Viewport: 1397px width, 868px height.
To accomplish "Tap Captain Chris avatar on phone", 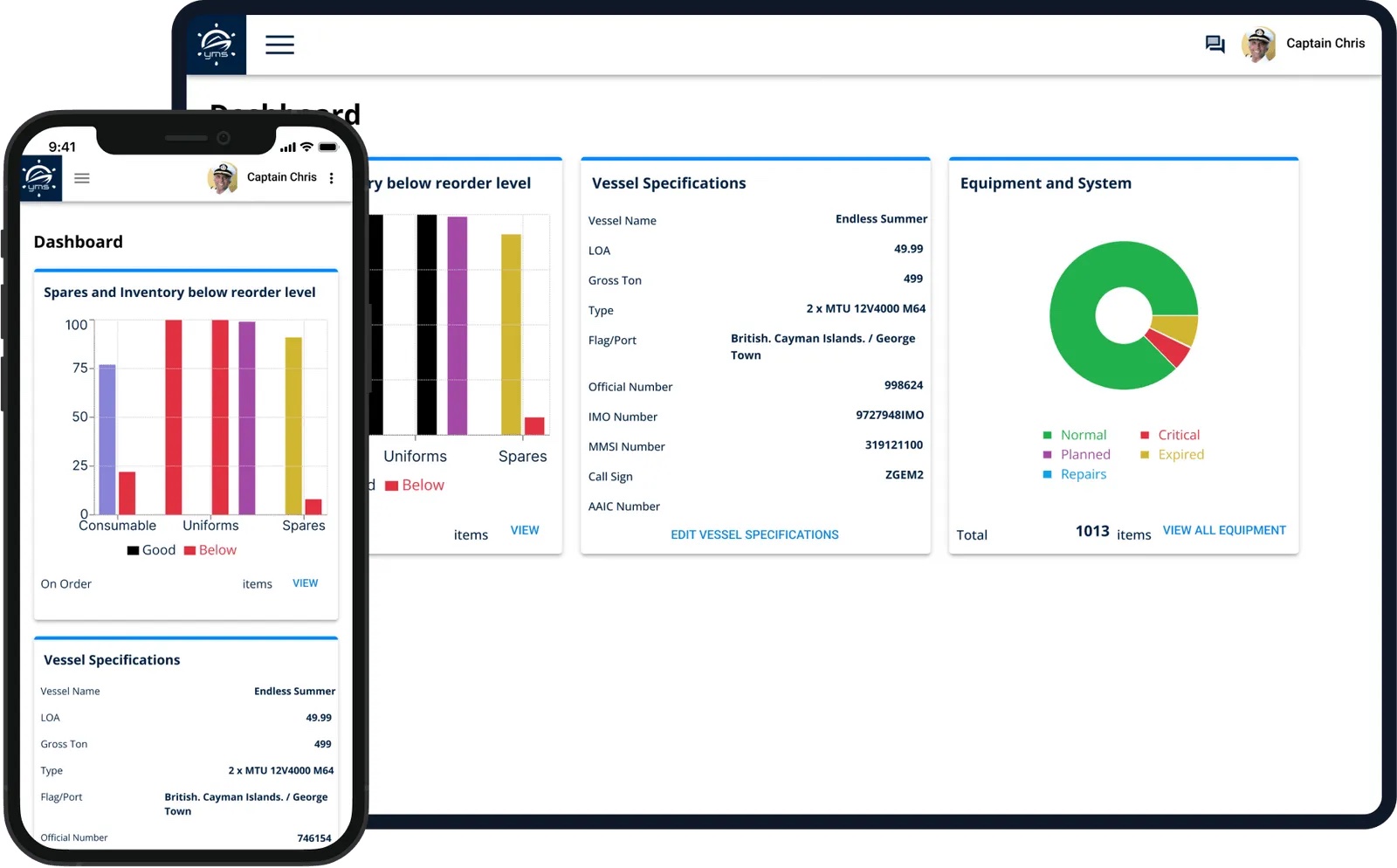I will (223, 177).
